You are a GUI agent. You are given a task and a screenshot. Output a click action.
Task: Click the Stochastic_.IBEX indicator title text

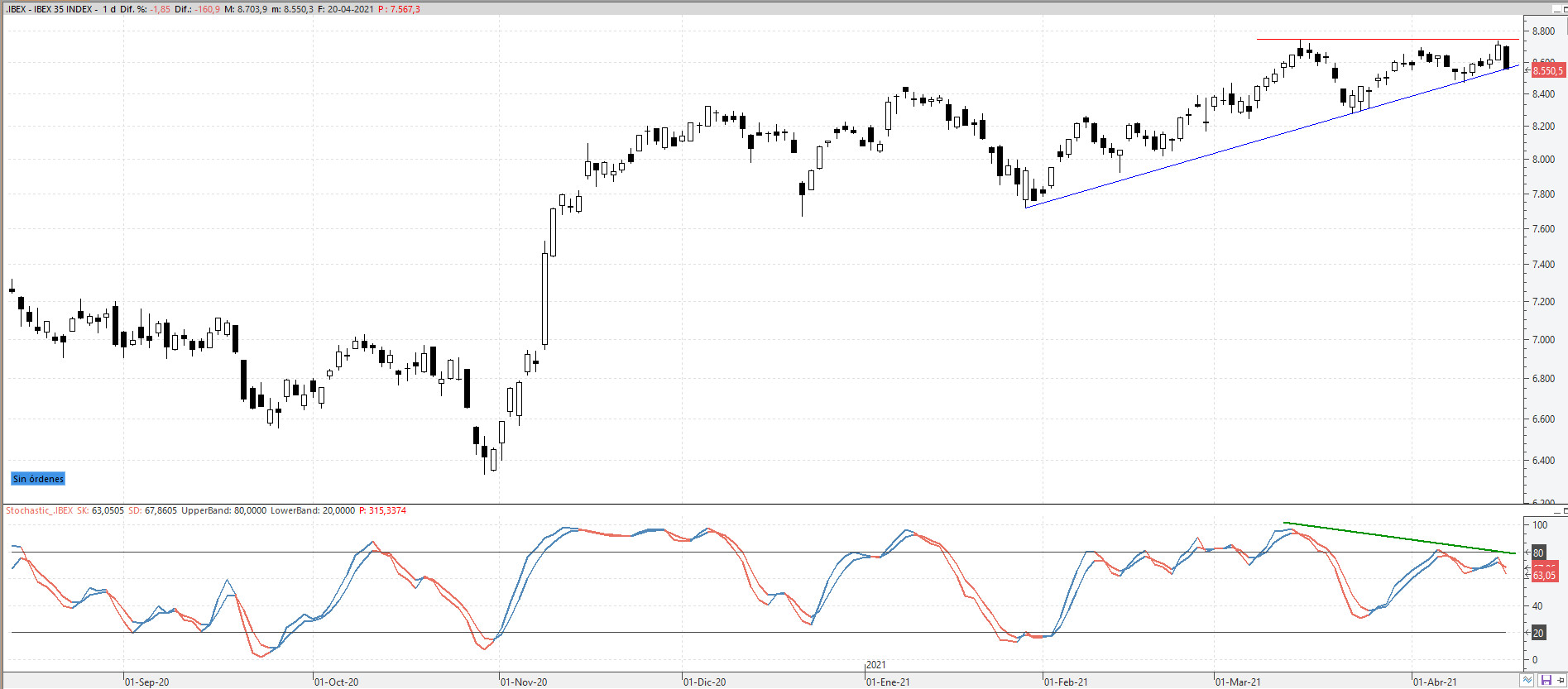(39, 510)
